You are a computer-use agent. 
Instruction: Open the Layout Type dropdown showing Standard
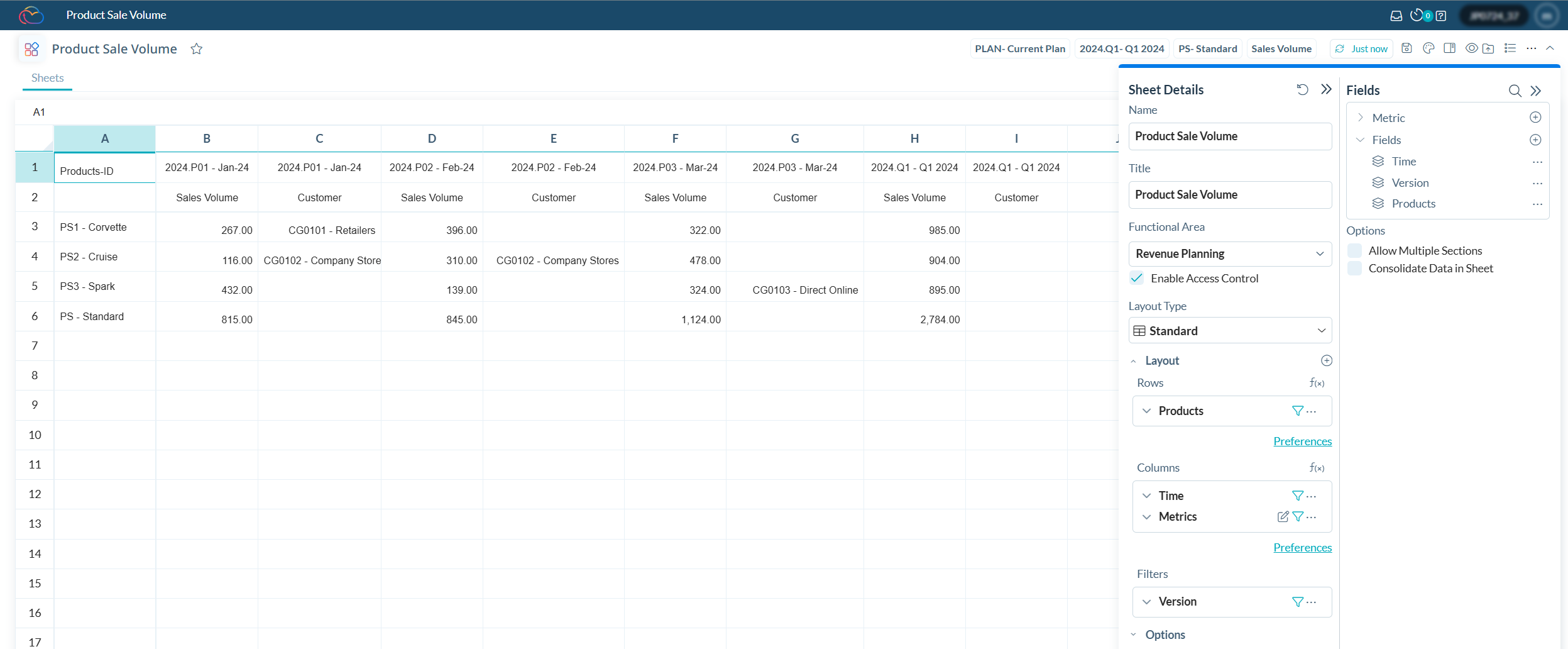point(1319,330)
